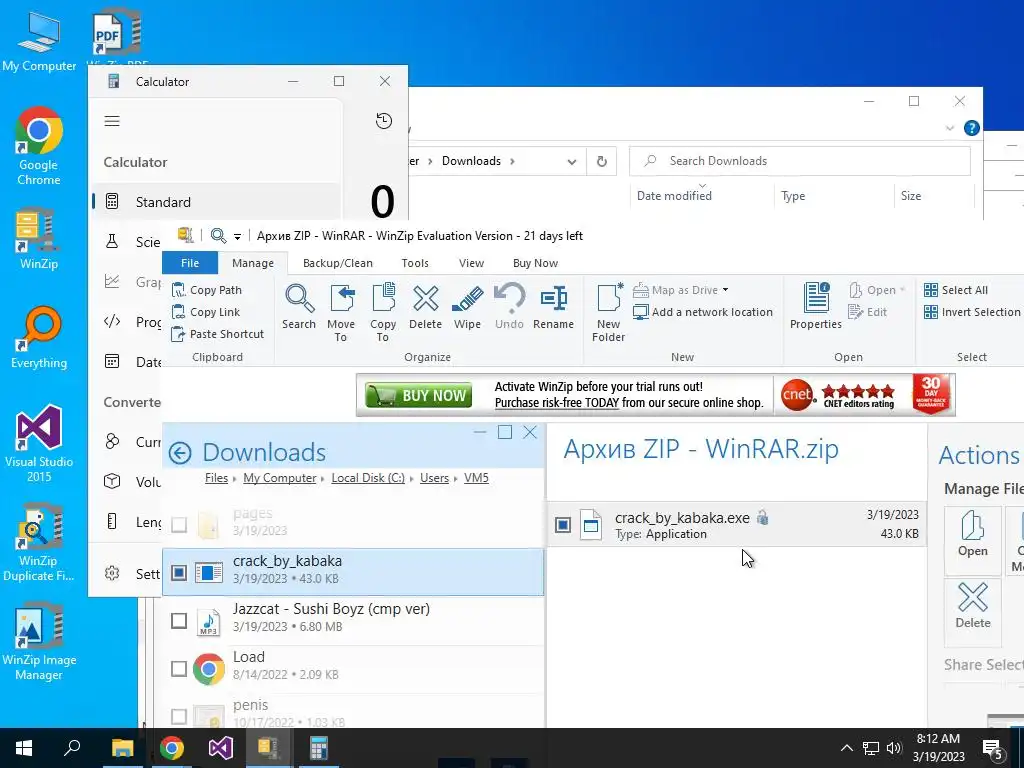Click the Files breadcrumb link
This screenshot has height=768, width=1024.
click(216, 478)
